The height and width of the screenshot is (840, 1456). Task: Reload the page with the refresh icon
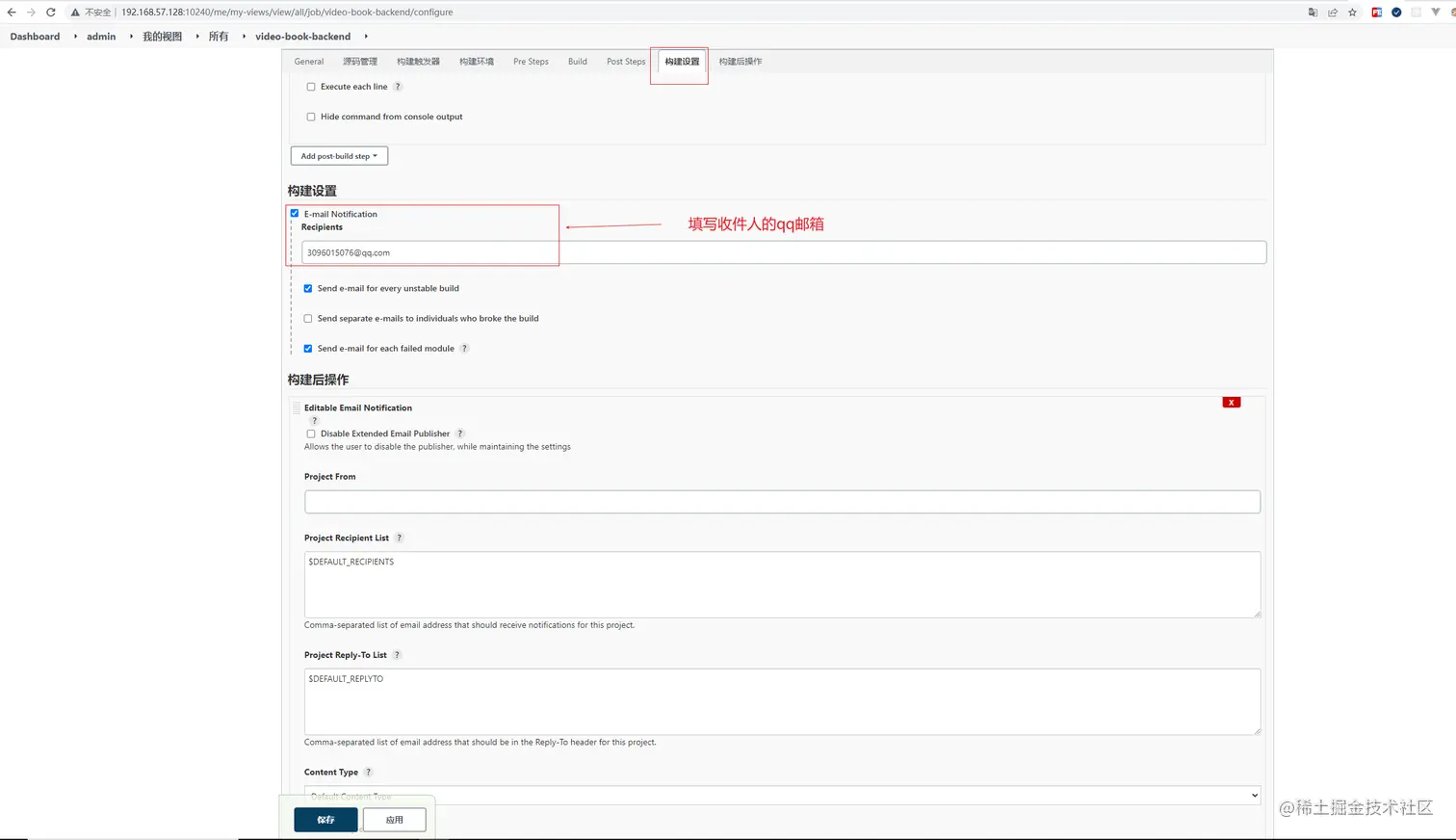[x=51, y=13]
